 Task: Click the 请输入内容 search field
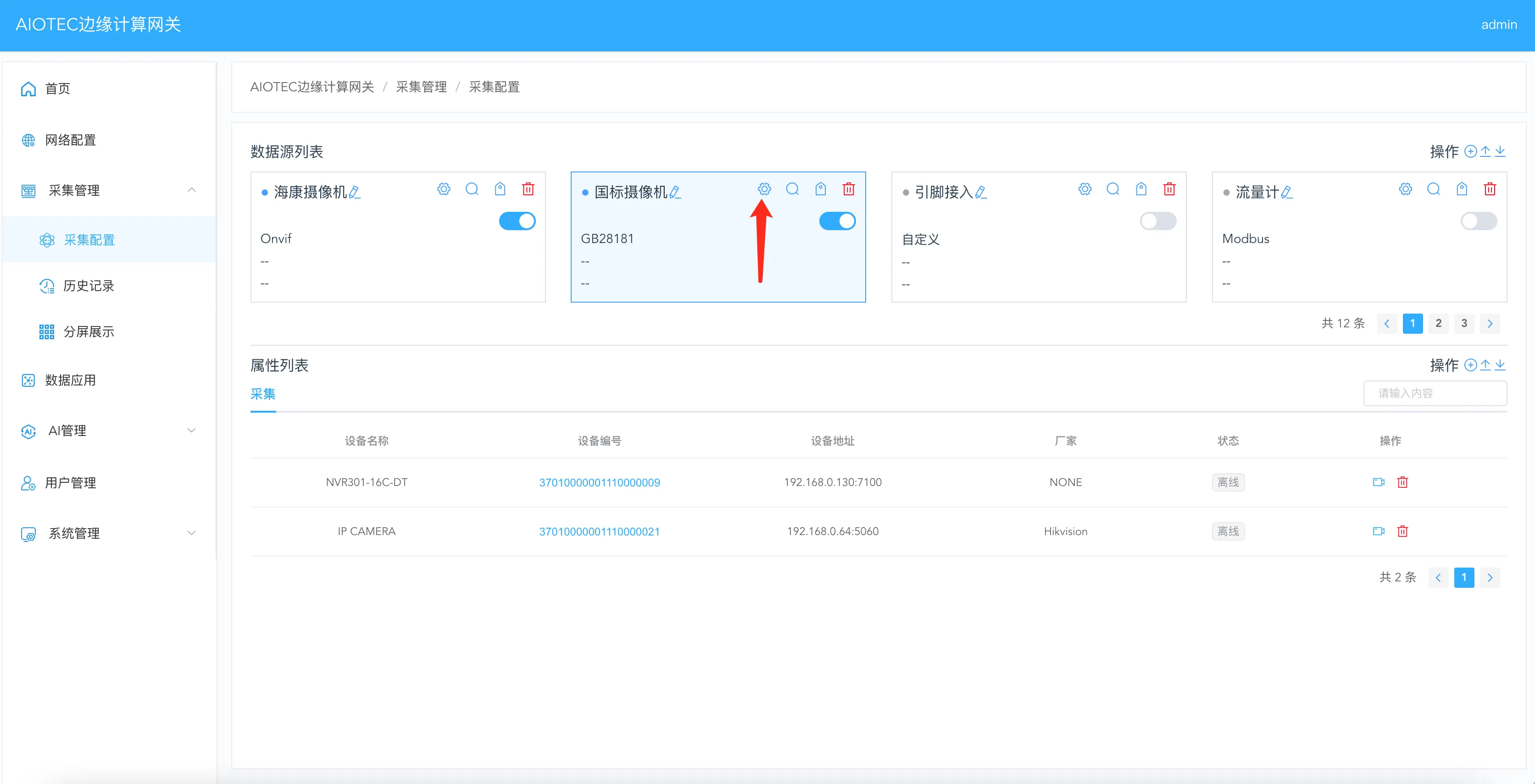pyautogui.click(x=1435, y=393)
